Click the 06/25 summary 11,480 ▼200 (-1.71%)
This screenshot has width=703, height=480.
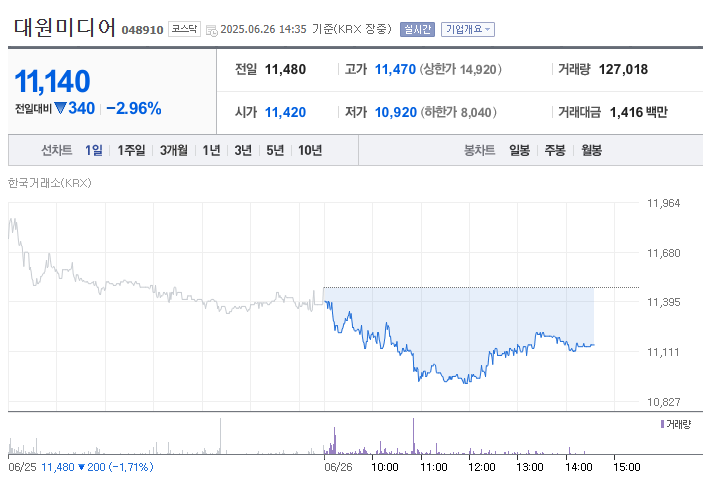[x=97, y=467]
